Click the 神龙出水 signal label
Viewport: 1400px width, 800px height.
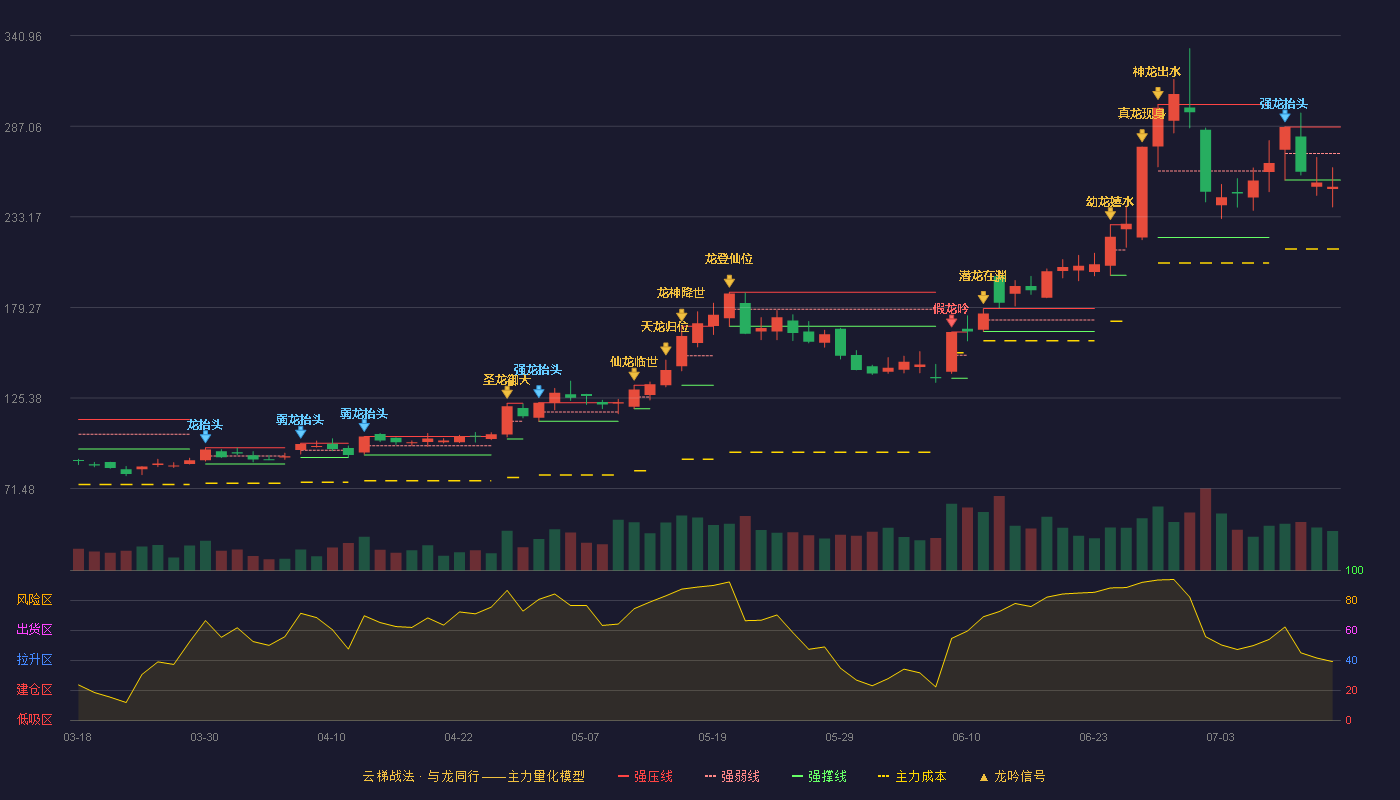pyautogui.click(x=1157, y=72)
